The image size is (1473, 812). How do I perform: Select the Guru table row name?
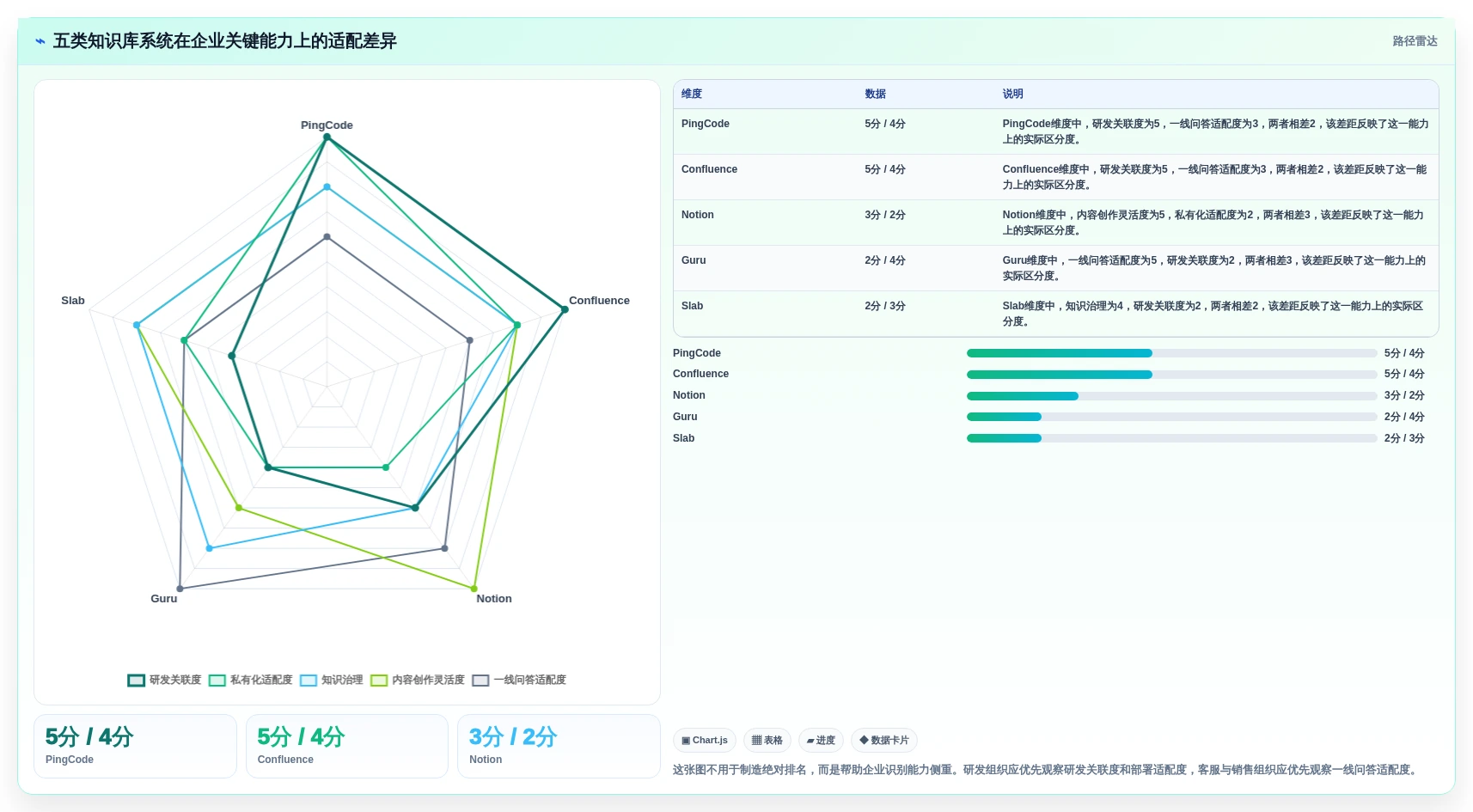(694, 260)
